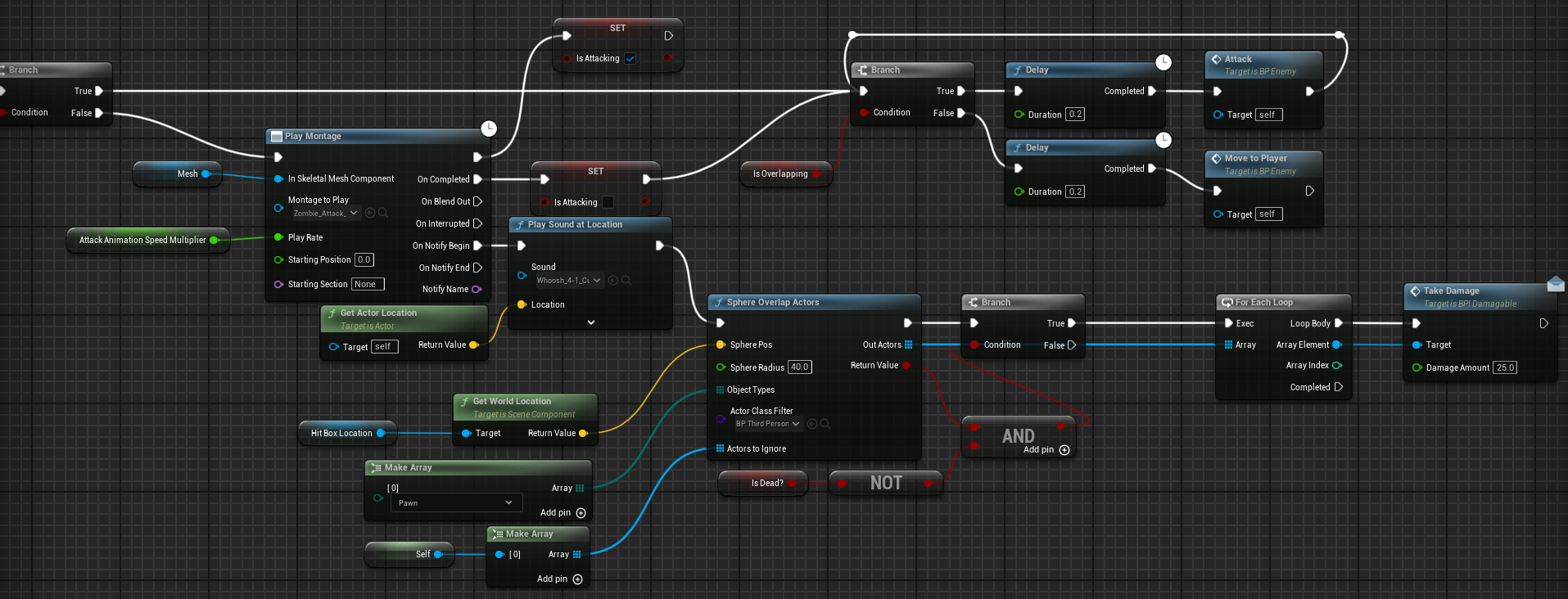Select the For Each Loop node header
Screen dimensions: 1568x599
pyautogui.click(x=1282, y=302)
